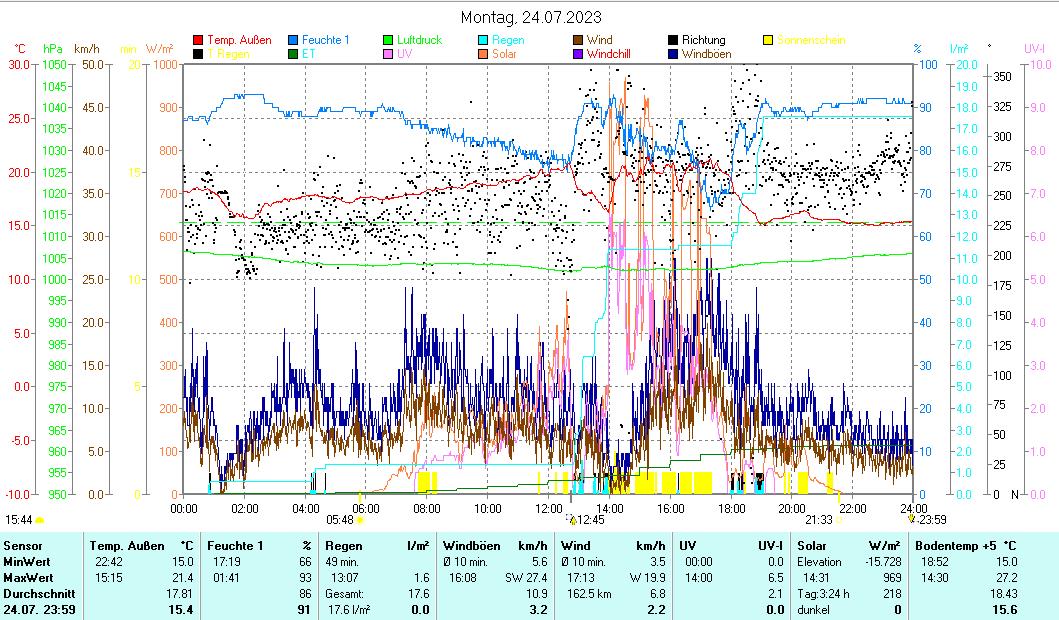Click the yellow sunrise marker beside 05:48
The width and height of the screenshot is (1059, 620).
click(360, 520)
